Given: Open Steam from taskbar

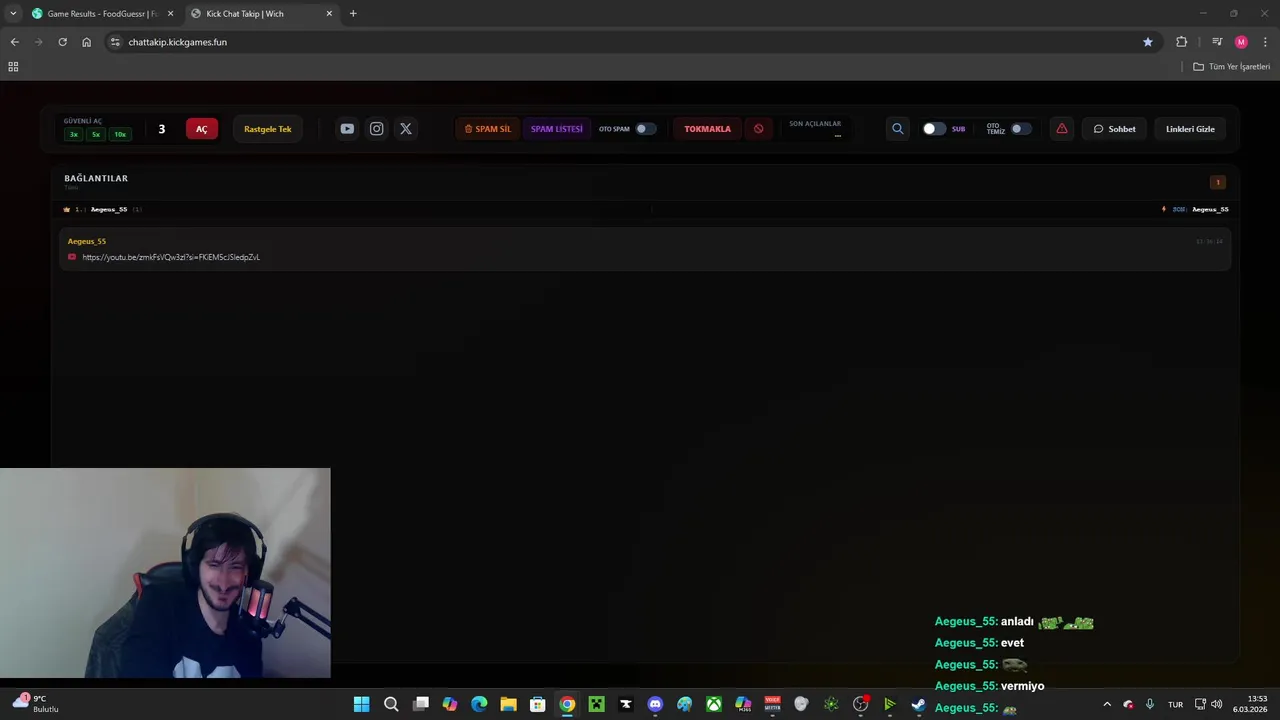Looking at the screenshot, I should [918, 704].
